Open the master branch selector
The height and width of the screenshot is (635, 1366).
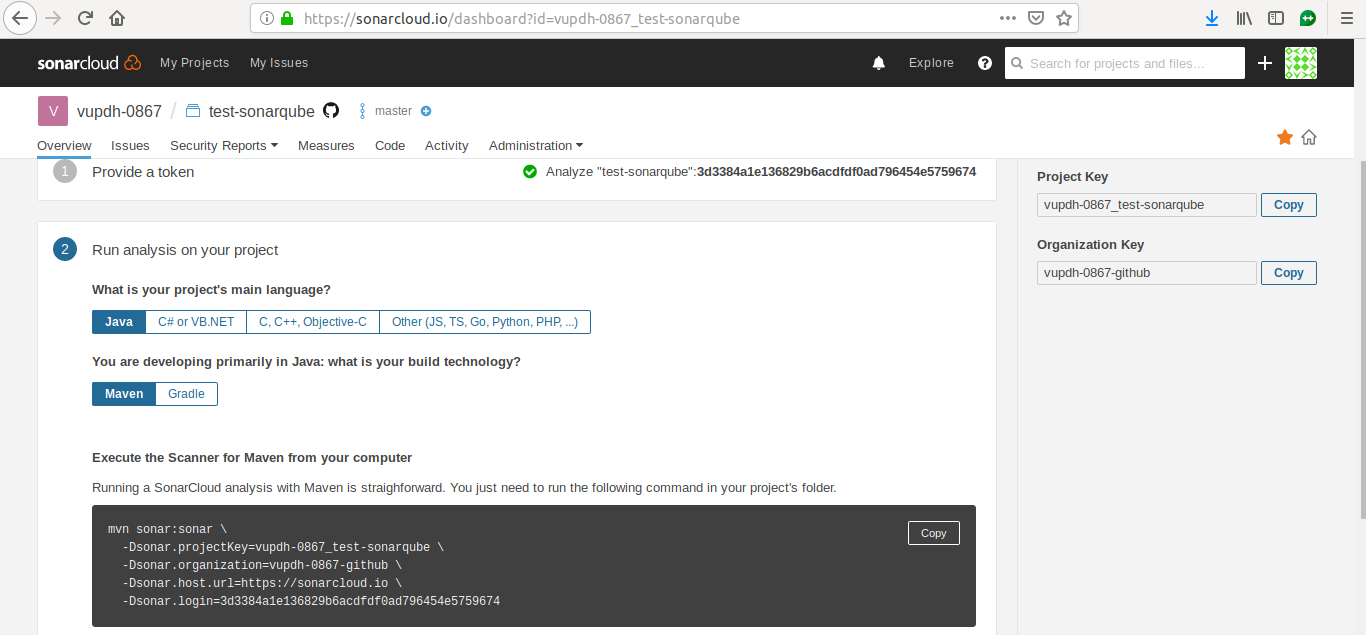click(393, 111)
